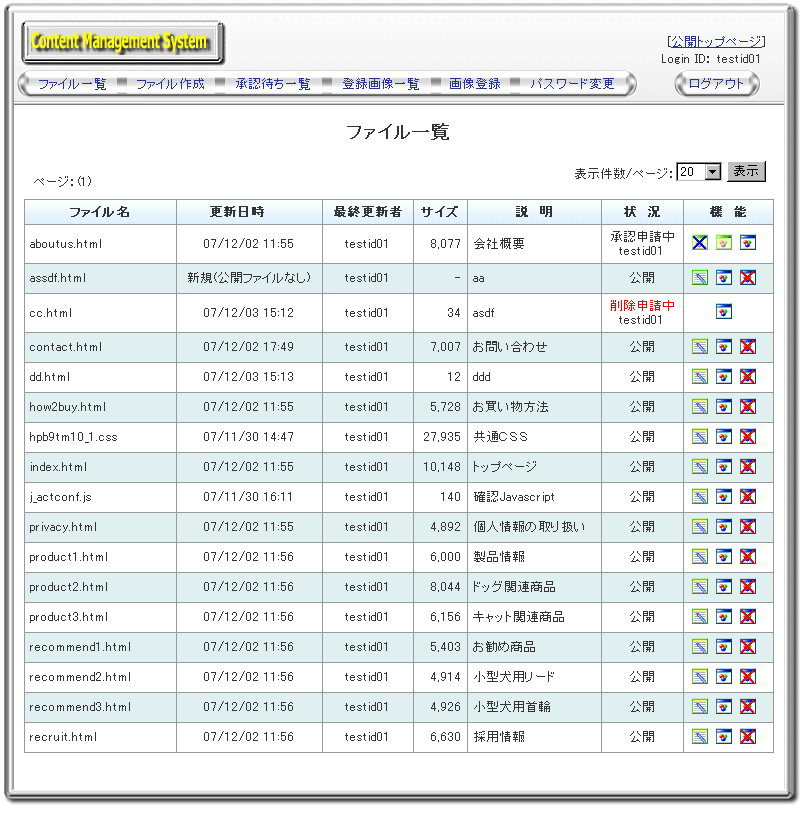Edit the product1.html file

coord(700,557)
